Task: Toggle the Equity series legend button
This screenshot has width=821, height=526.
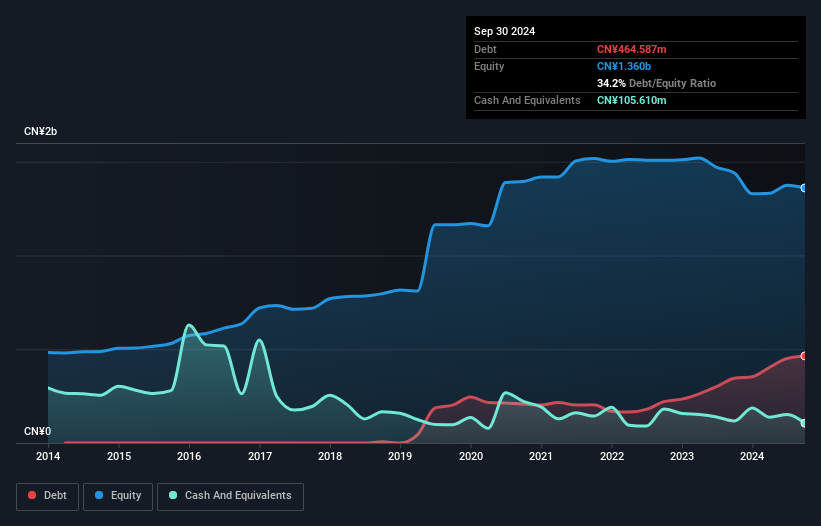Action: tap(118, 496)
